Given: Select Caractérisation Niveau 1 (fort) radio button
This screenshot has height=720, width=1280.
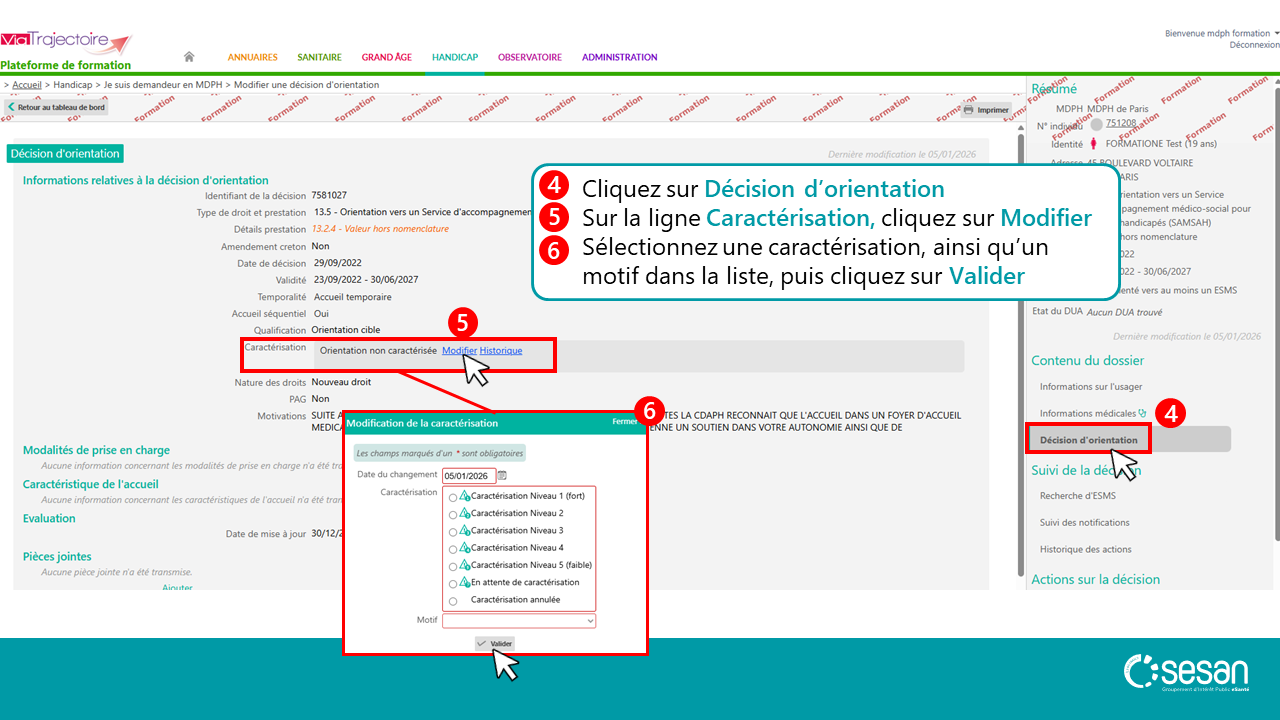Looking at the screenshot, I should (x=453, y=497).
